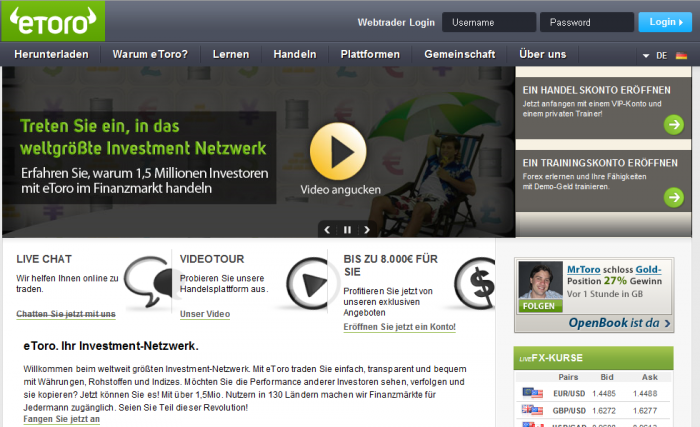Click the Webtrader Login label
The image size is (700, 427).
396,22
